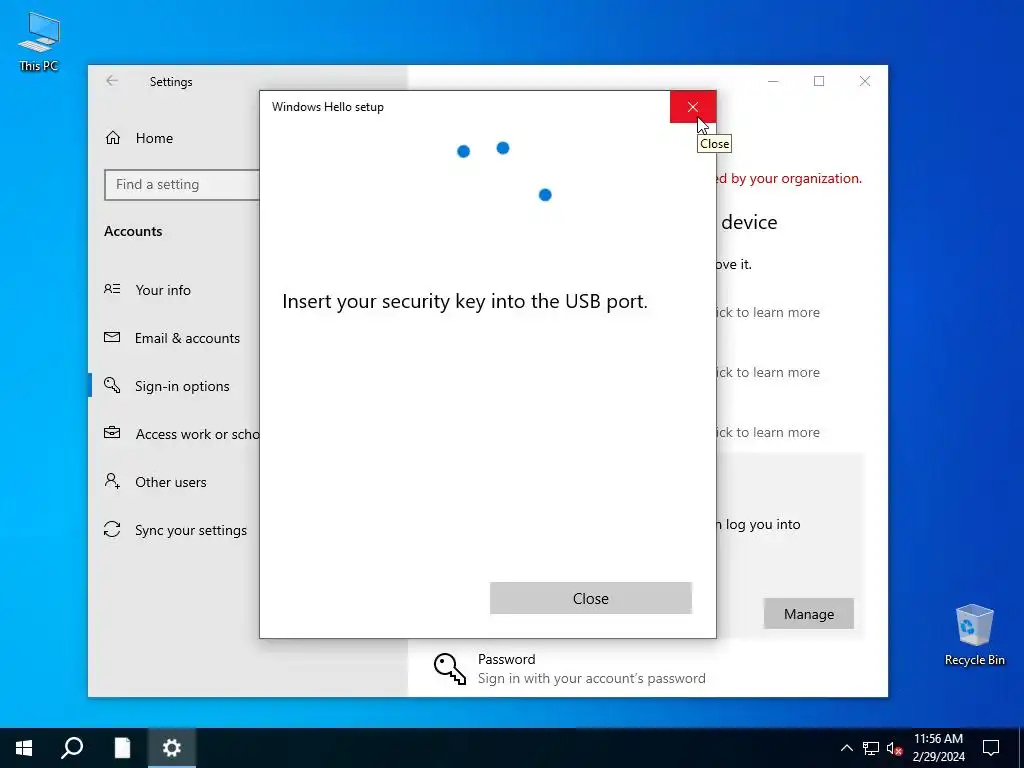1024x768 pixels.
Task: Focus the Find a setting search box
Action: click(182, 185)
